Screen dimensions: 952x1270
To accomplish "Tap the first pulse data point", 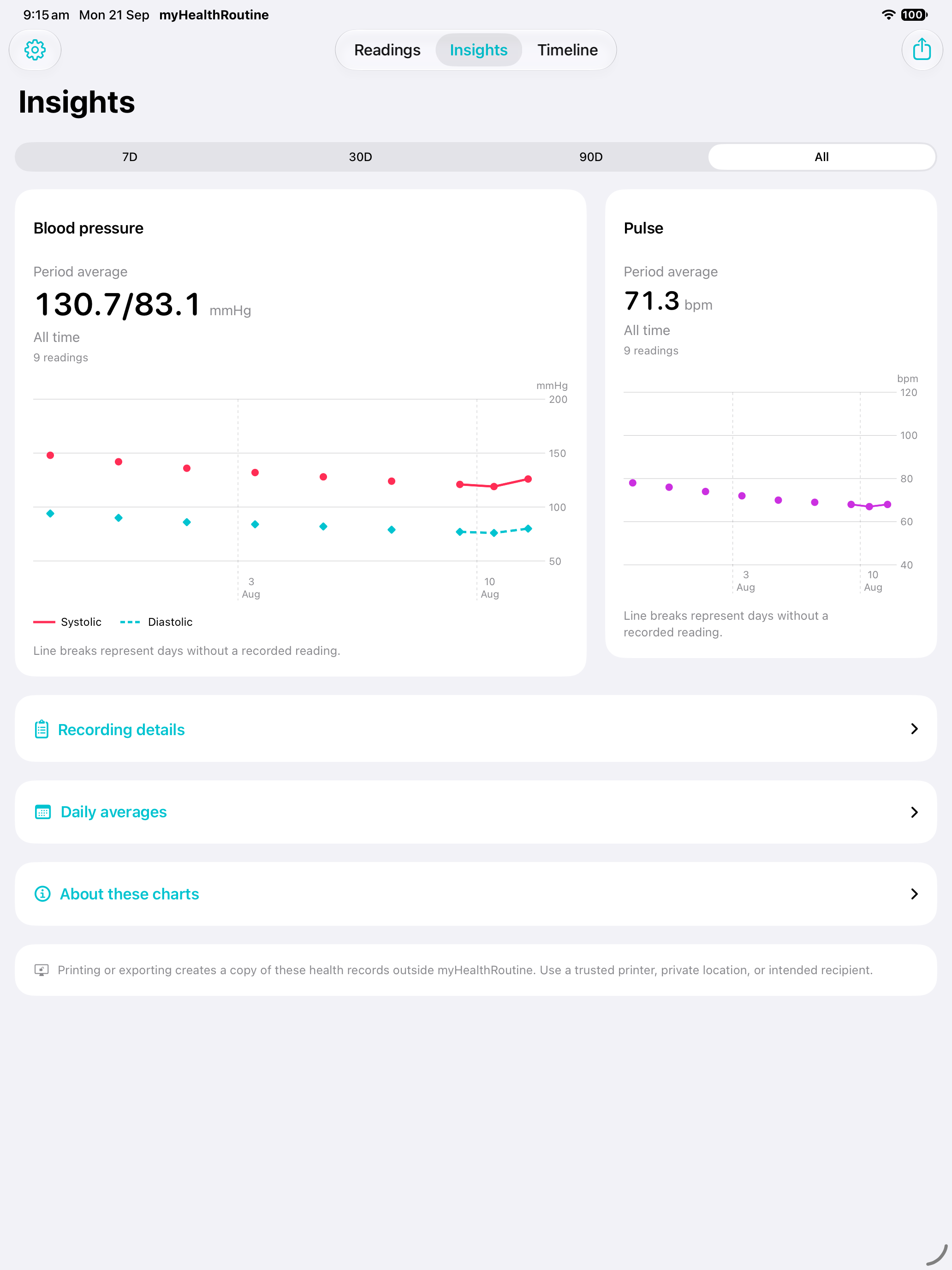I will point(632,483).
